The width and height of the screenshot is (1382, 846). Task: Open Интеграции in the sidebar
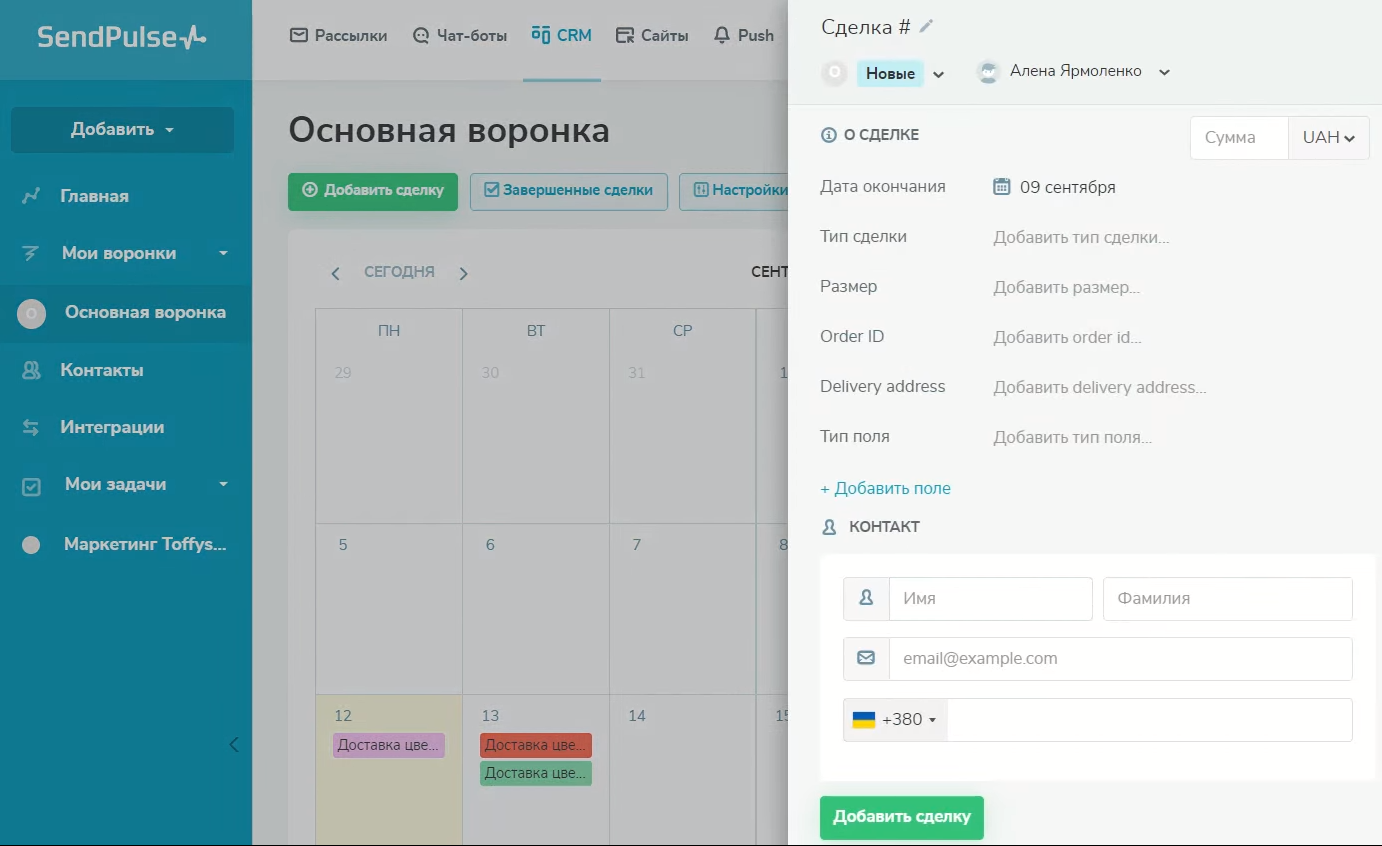(x=112, y=427)
